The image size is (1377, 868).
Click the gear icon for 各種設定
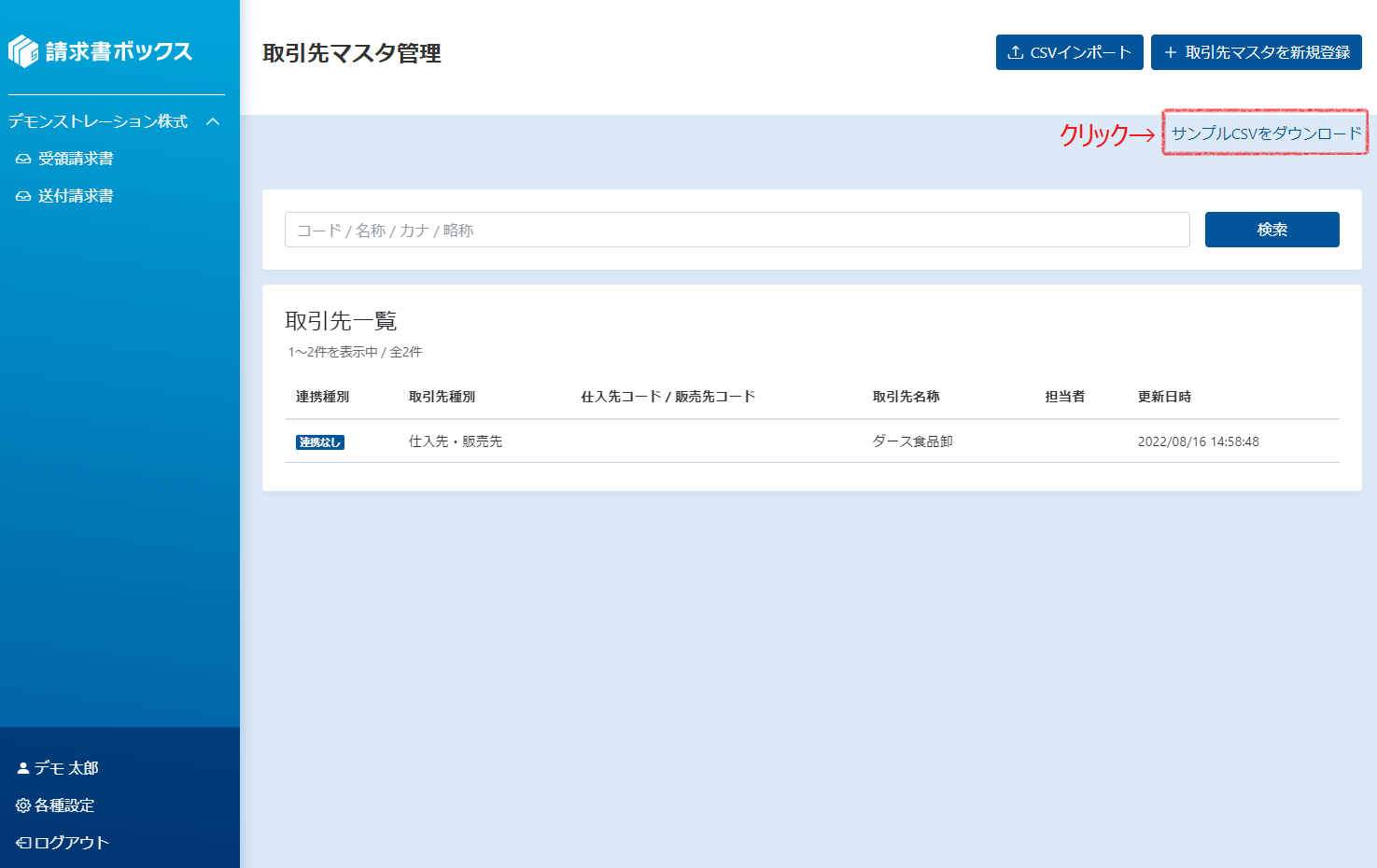click(x=23, y=805)
